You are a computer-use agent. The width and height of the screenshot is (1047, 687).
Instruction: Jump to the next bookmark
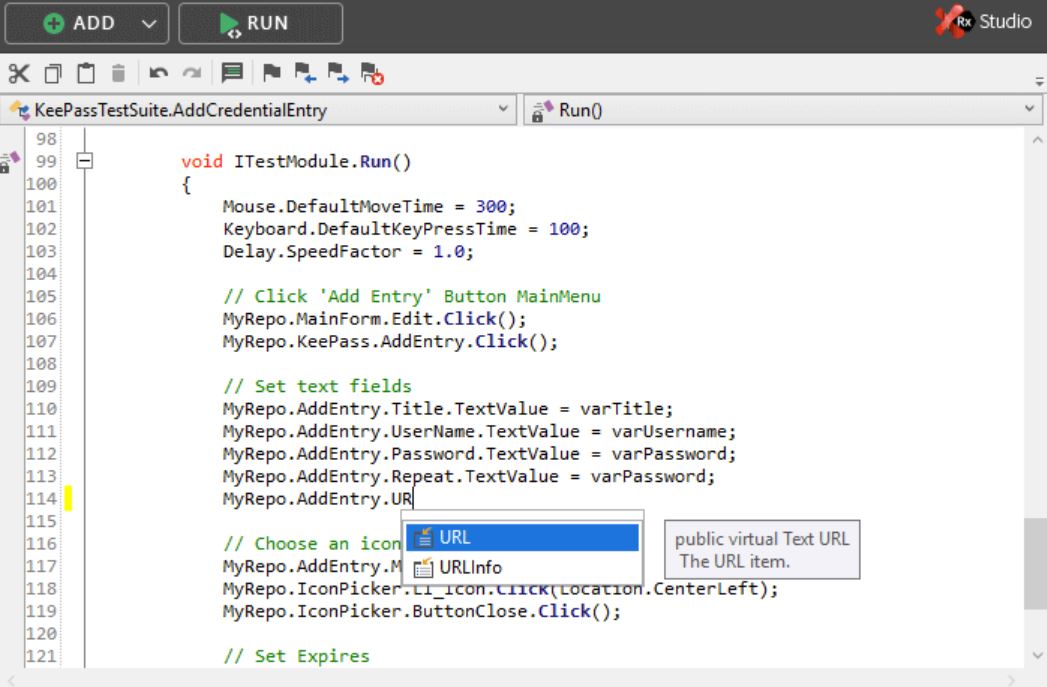pos(338,73)
